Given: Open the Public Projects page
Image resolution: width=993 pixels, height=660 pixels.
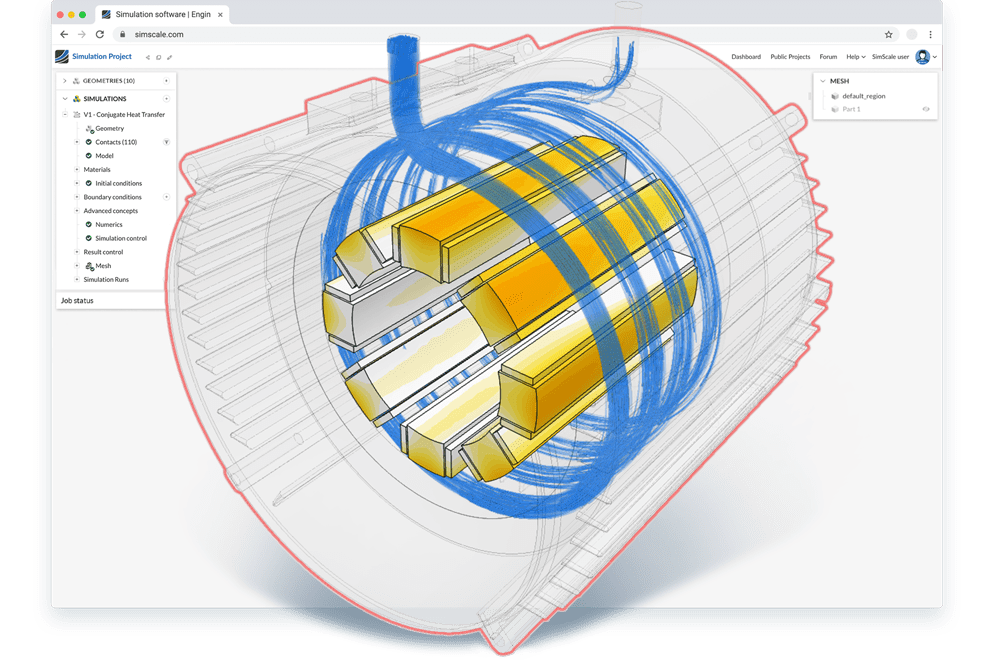Looking at the screenshot, I should pyautogui.click(x=790, y=57).
